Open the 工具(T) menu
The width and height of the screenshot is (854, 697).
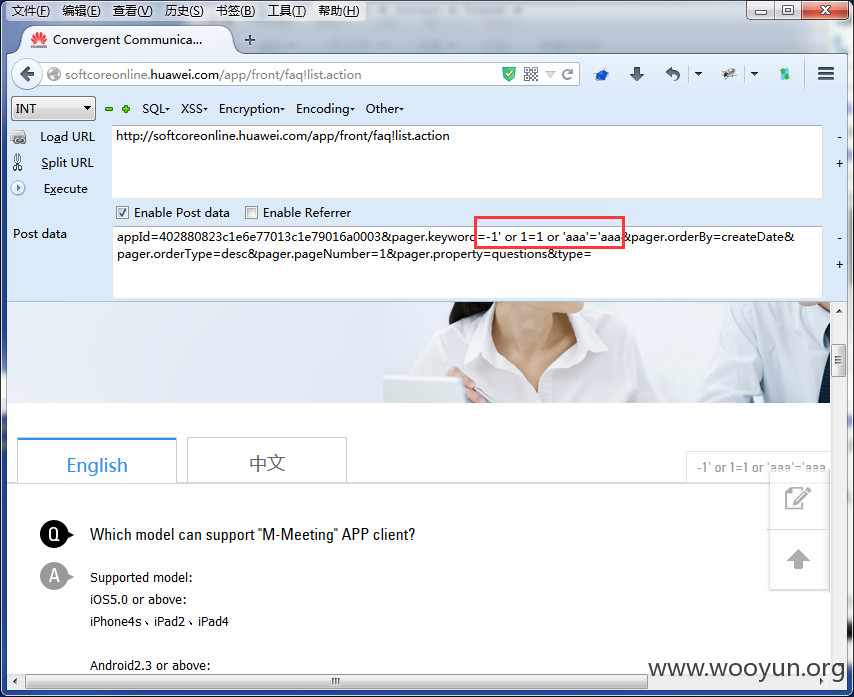coord(286,11)
